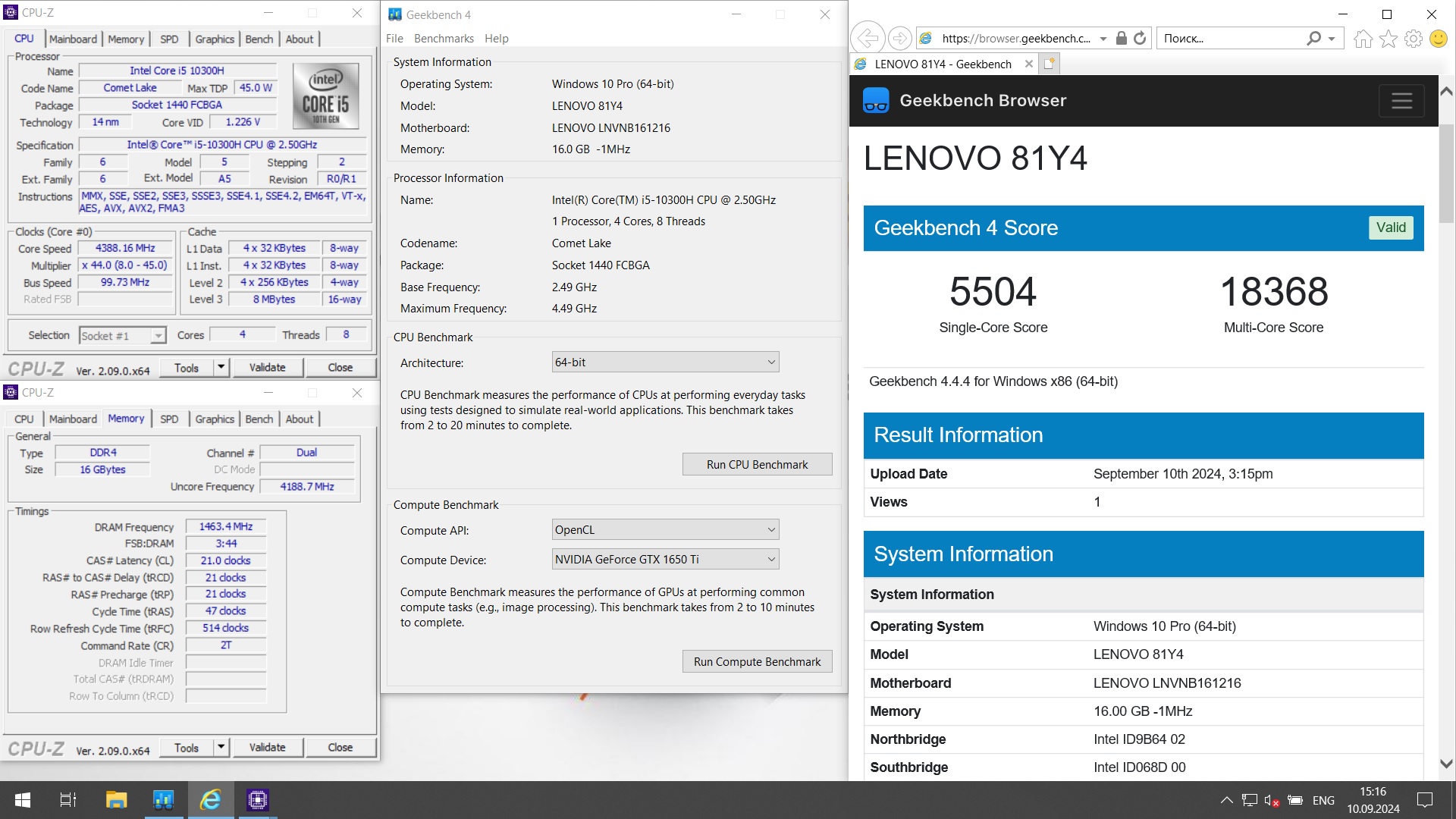
Task: Click the muted volume tray icon
Action: pos(1272,800)
